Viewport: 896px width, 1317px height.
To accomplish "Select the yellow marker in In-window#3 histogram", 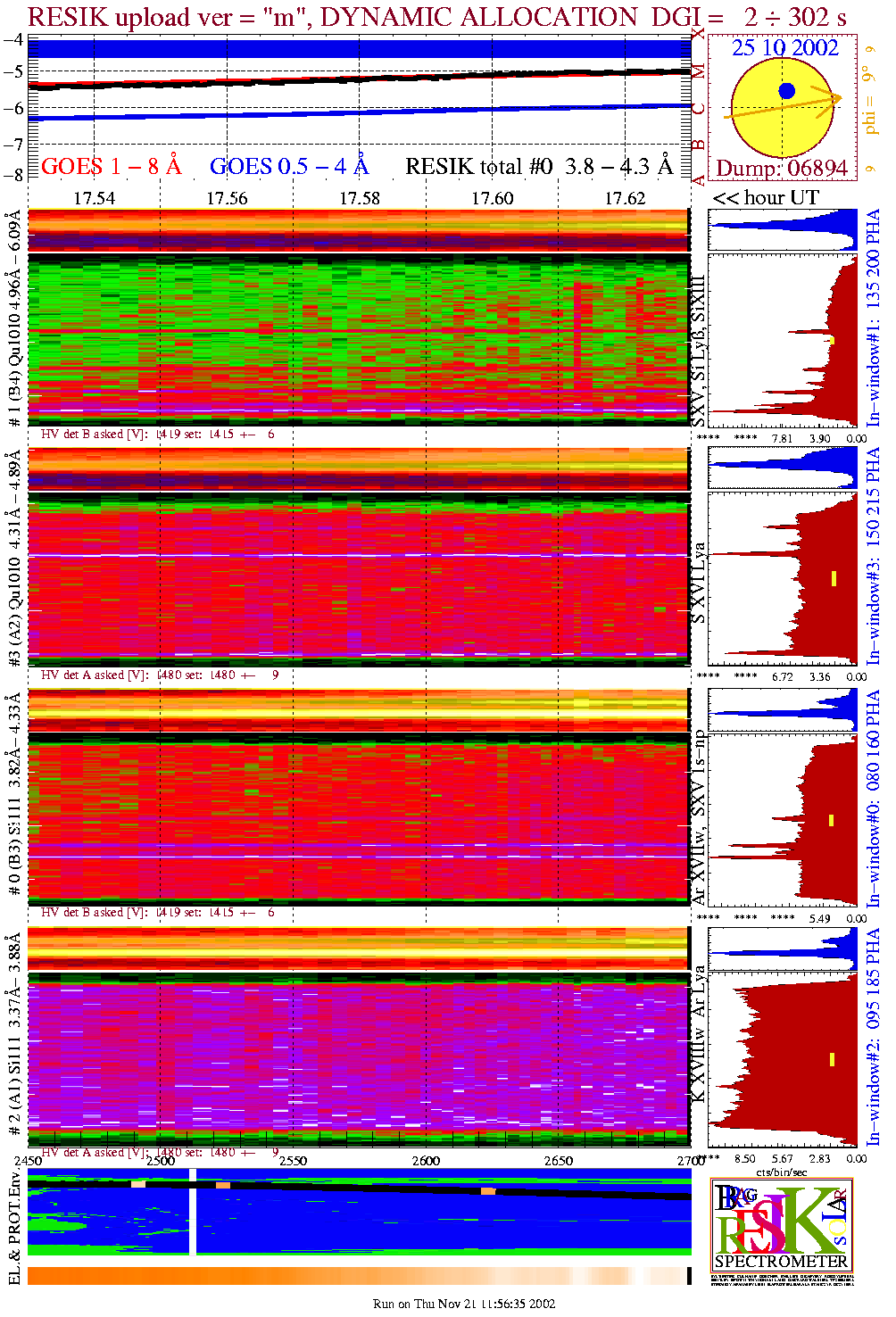I will (x=834, y=578).
